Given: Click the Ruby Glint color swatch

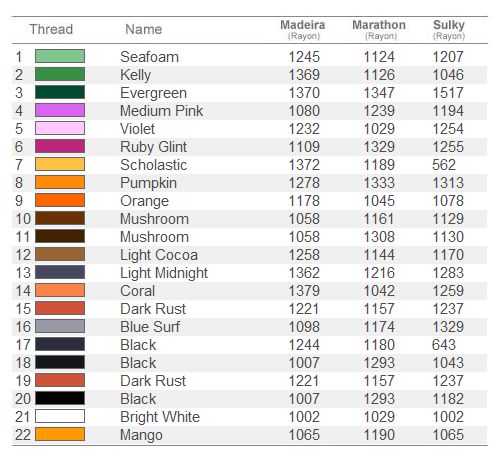Looking at the screenshot, I should coord(60,146).
